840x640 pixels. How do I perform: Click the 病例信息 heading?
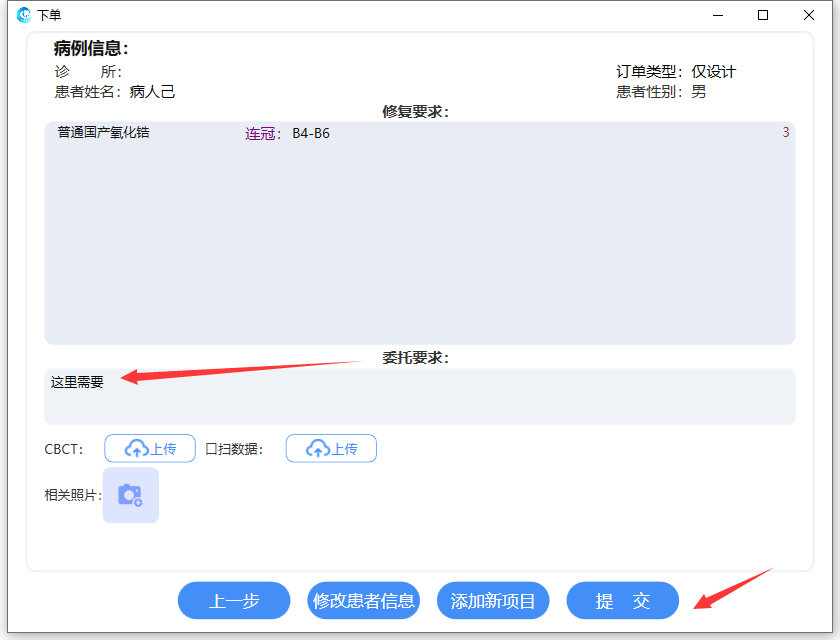[91, 49]
